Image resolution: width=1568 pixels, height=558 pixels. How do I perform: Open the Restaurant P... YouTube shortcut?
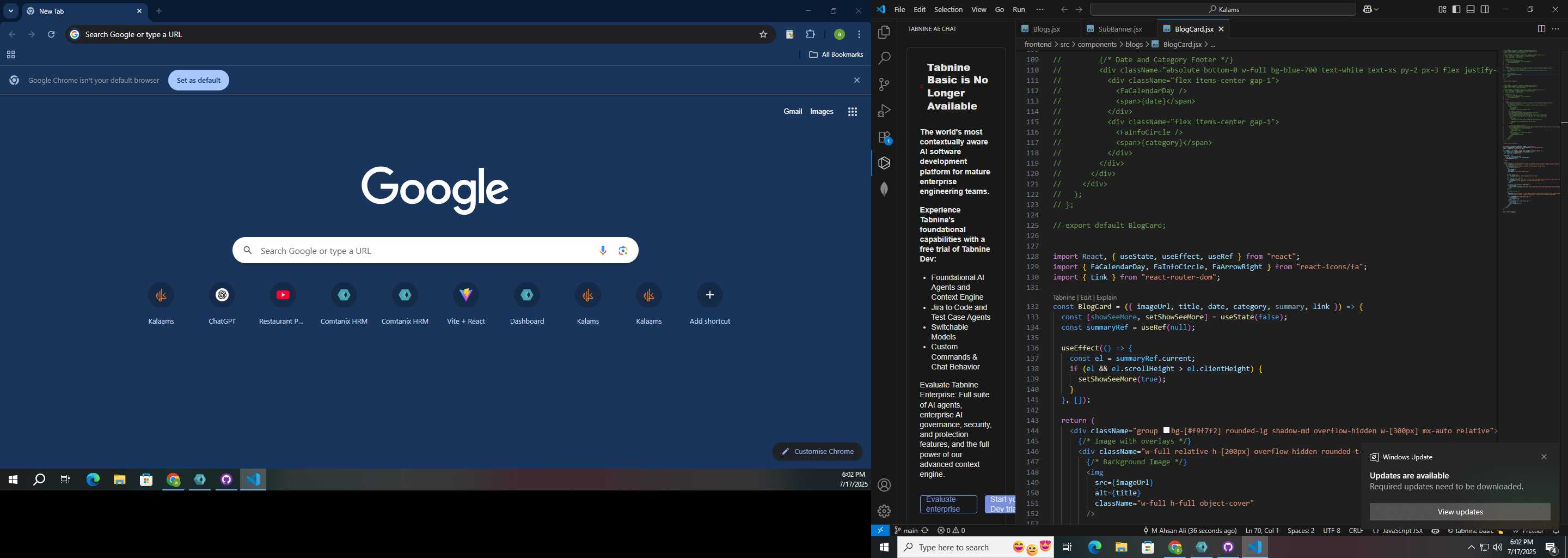[283, 304]
